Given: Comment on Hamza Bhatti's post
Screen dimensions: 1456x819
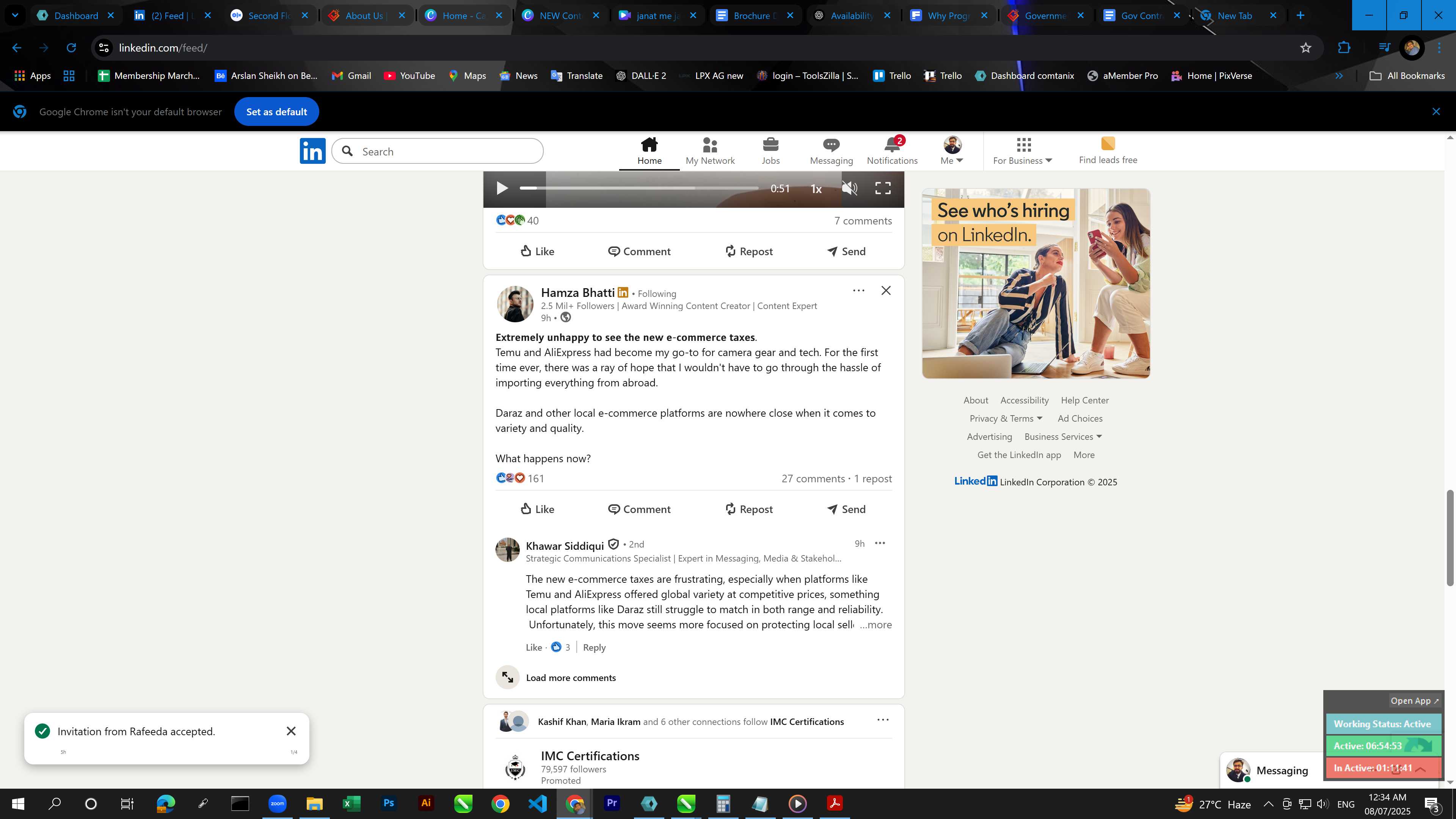Looking at the screenshot, I should (639, 509).
